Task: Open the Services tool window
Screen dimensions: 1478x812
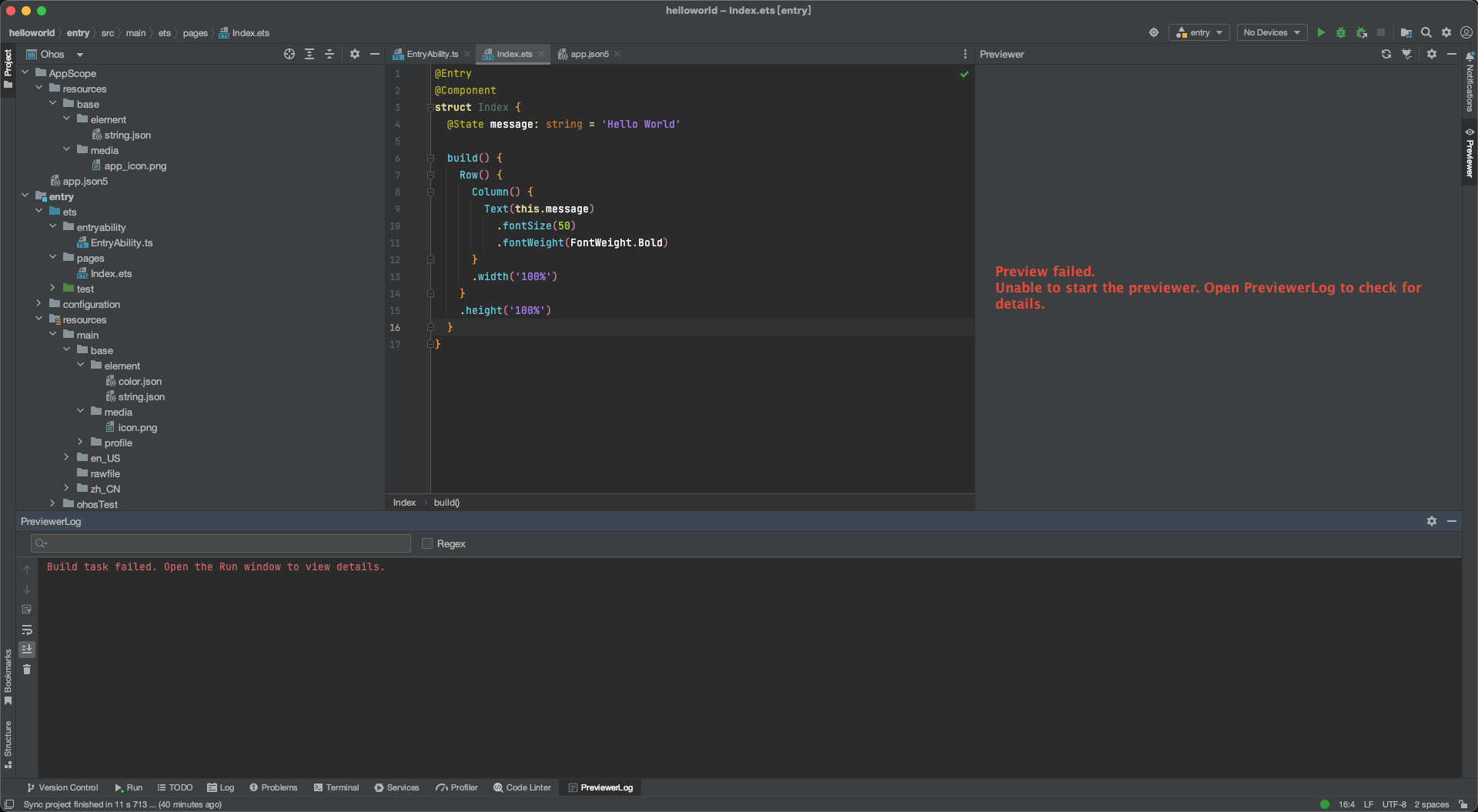Action: (396, 787)
